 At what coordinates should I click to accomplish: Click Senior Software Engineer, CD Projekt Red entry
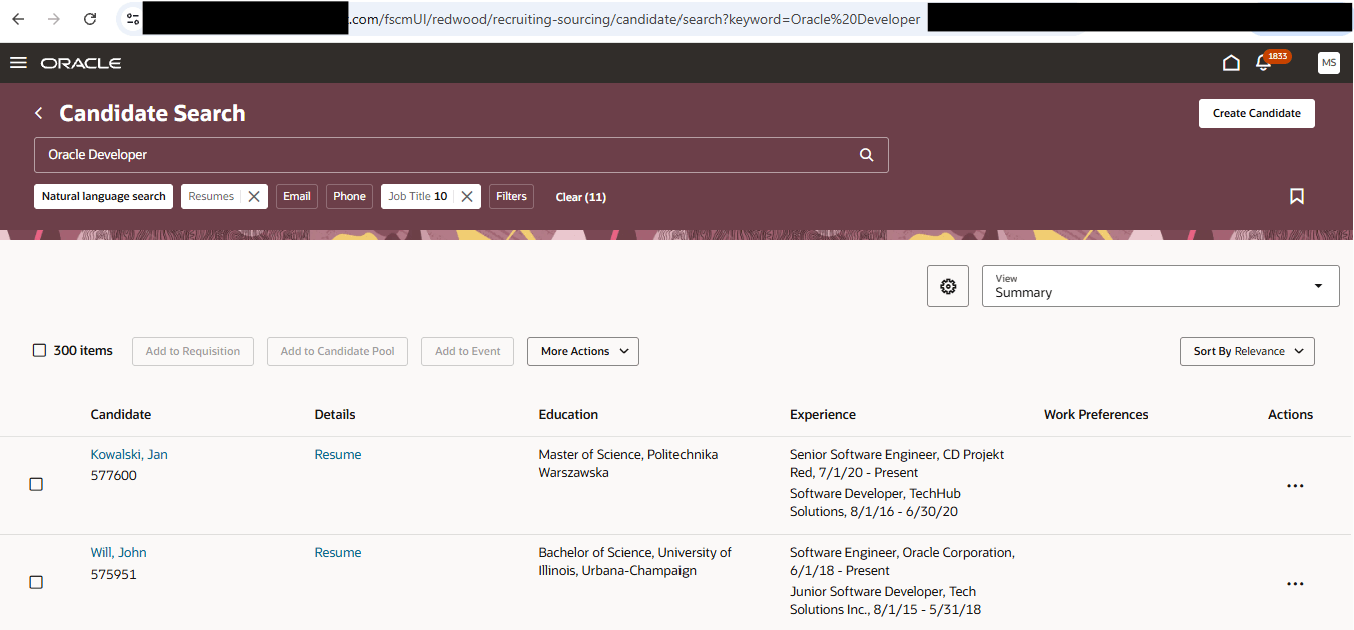tap(897, 463)
